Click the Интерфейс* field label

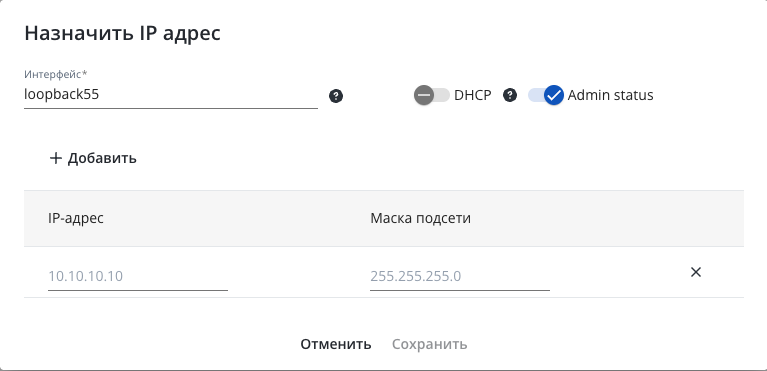coord(56,74)
